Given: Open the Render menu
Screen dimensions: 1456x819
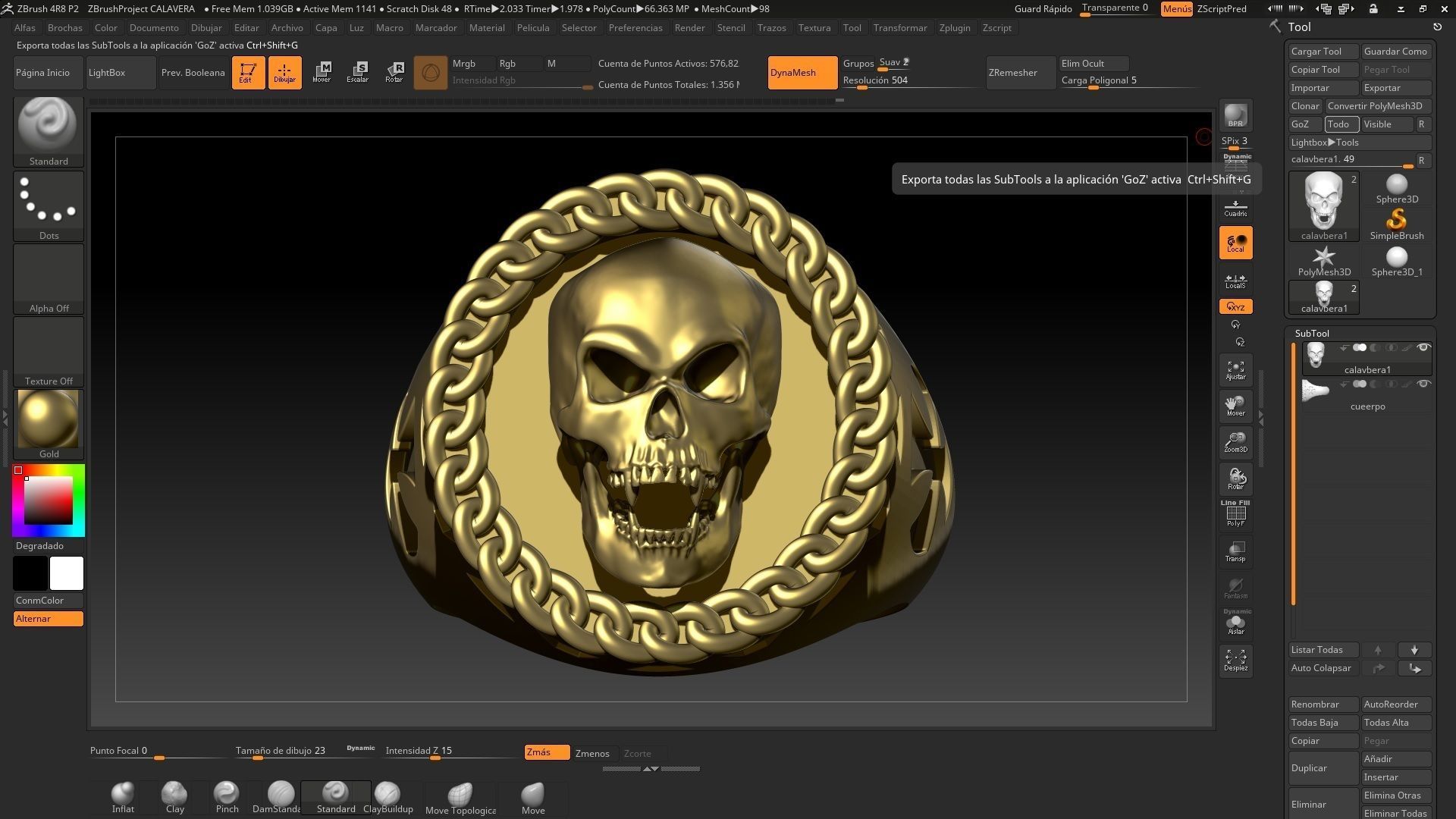Looking at the screenshot, I should 689,27.
